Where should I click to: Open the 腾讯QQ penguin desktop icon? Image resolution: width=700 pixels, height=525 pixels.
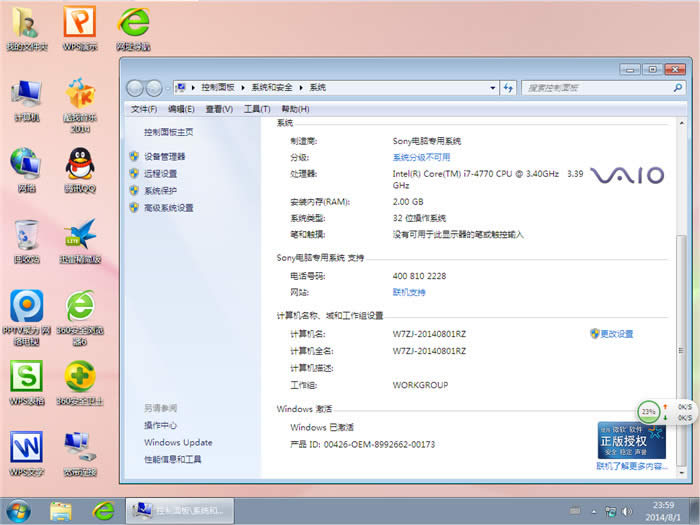pos(80,164)
